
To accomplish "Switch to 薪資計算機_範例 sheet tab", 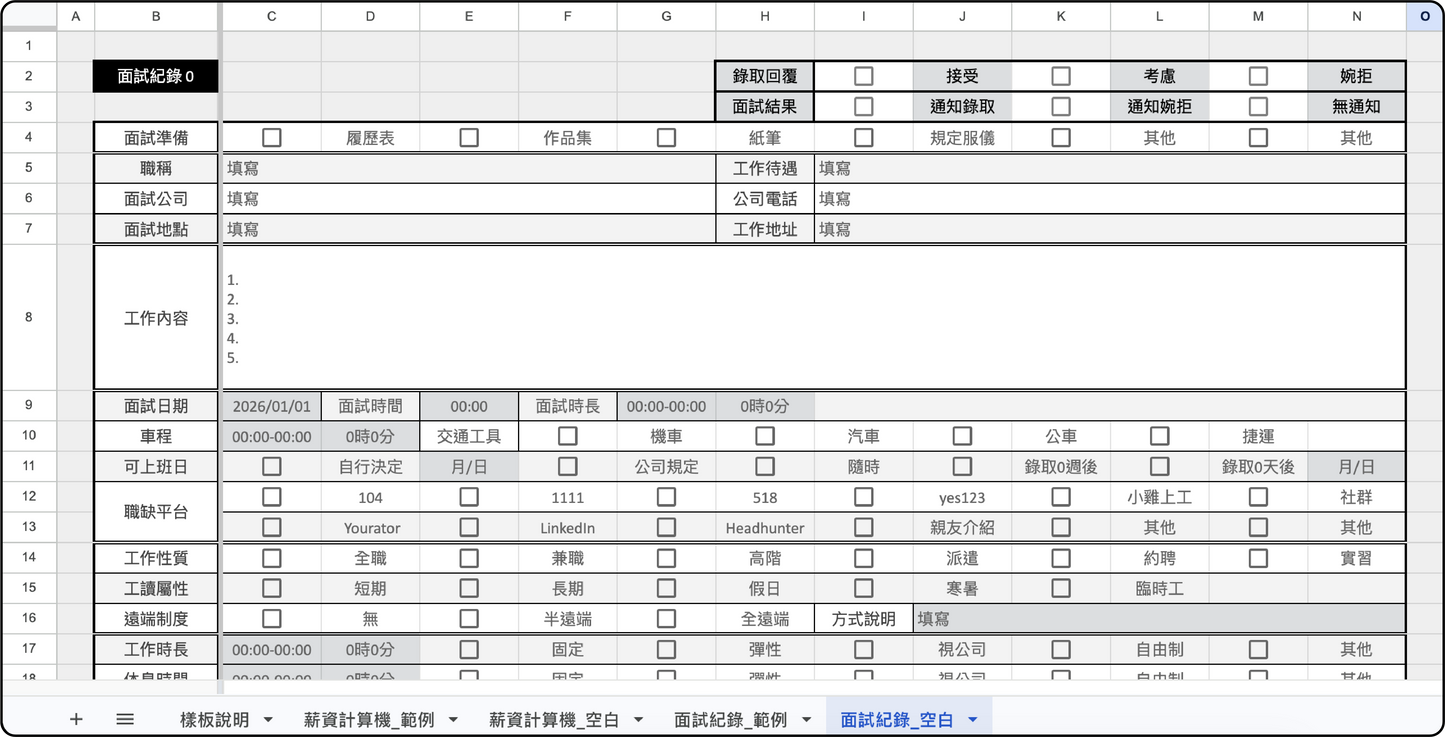I will 369,720.
